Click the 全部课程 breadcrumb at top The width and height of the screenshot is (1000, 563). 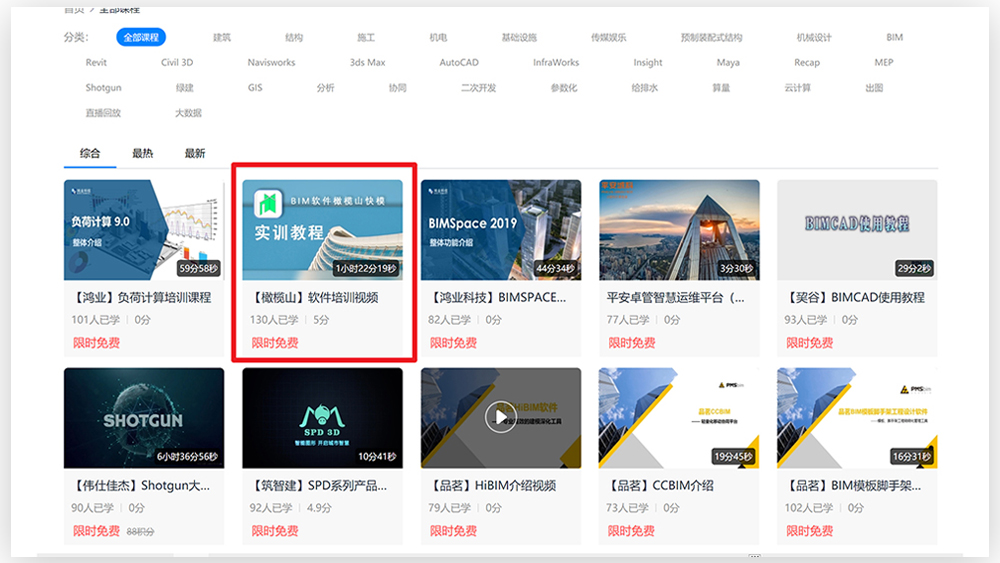click(x=119, y=10)
